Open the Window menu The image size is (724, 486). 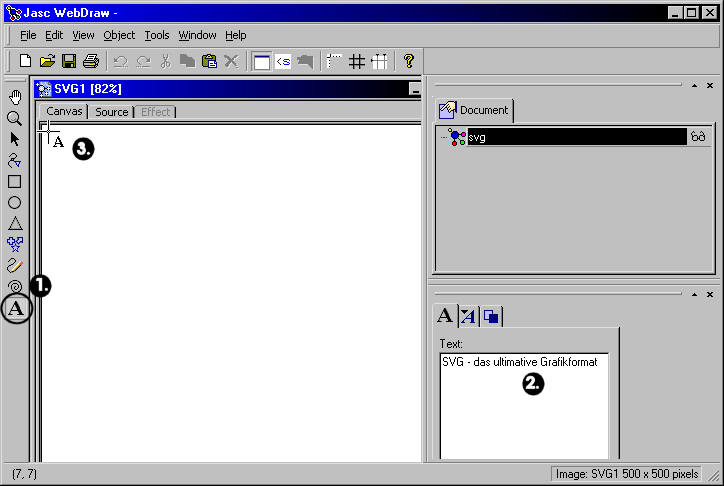pyautogui.click(x=197, y=35)
